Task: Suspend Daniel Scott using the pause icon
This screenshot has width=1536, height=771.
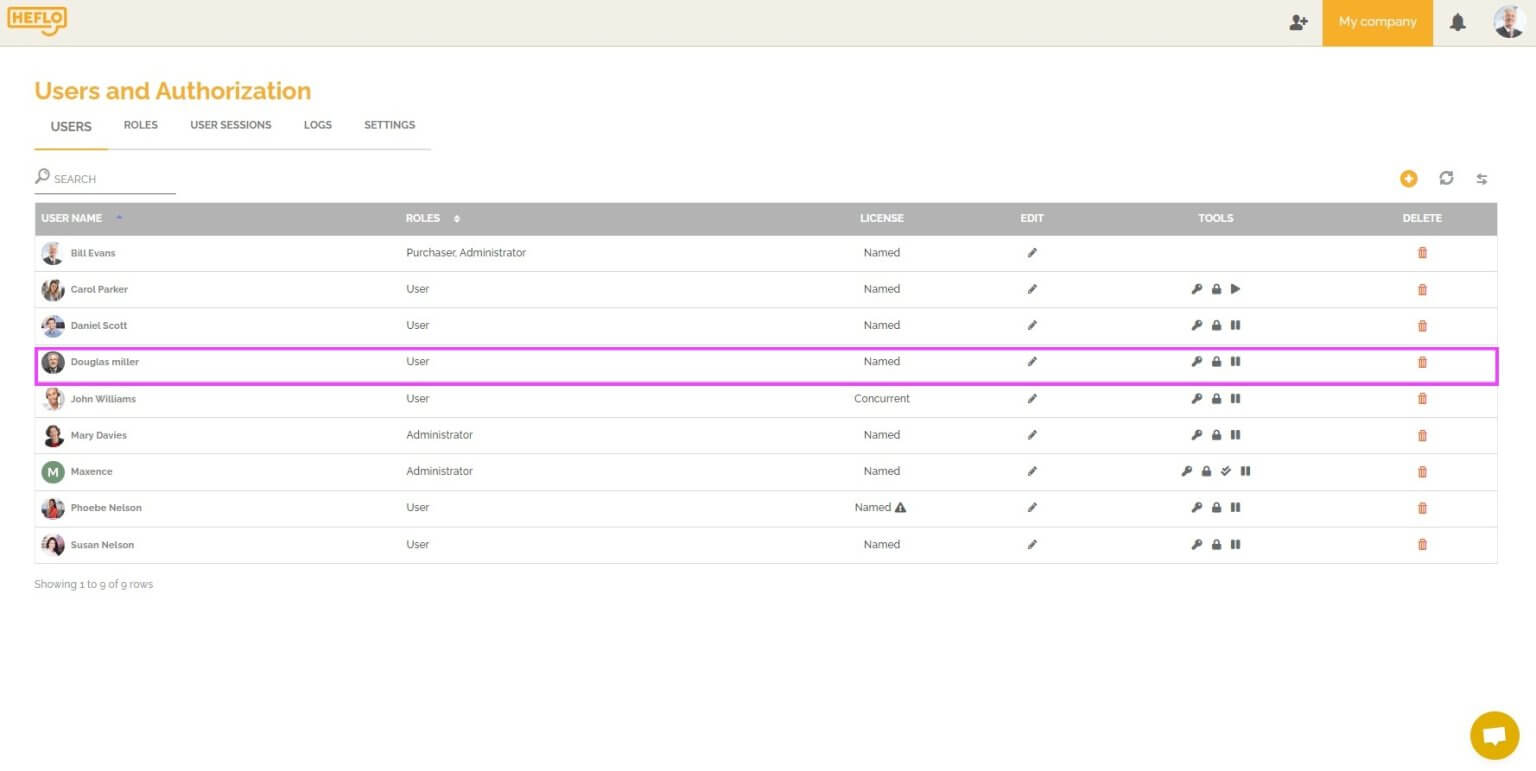Action: 1236,325
